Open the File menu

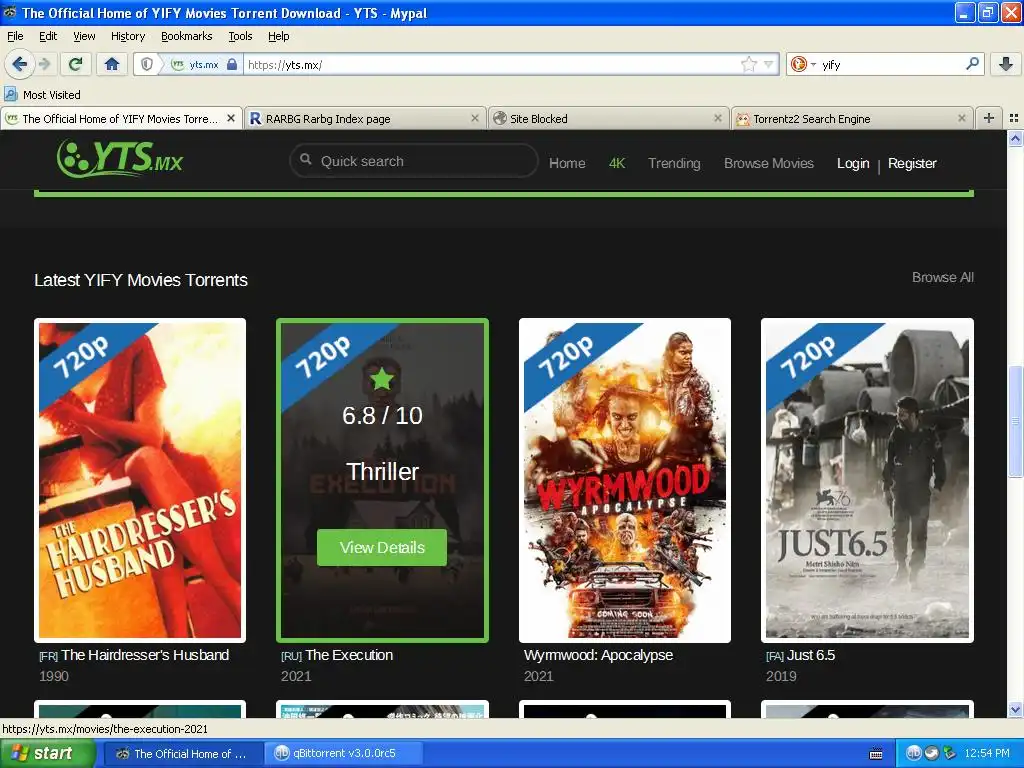click(x=15, y=36)
